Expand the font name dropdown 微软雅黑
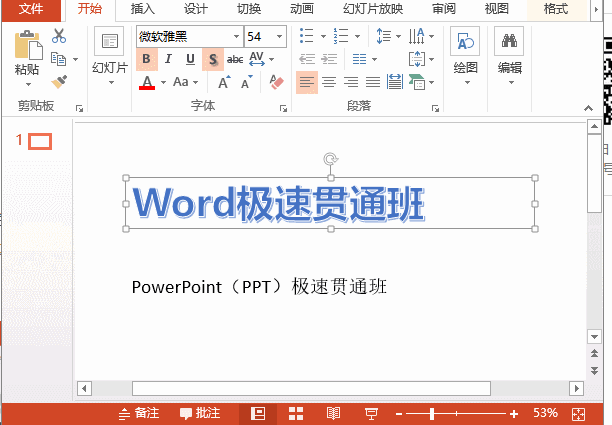This screenshot has width=612, height=425. [236, 37]
